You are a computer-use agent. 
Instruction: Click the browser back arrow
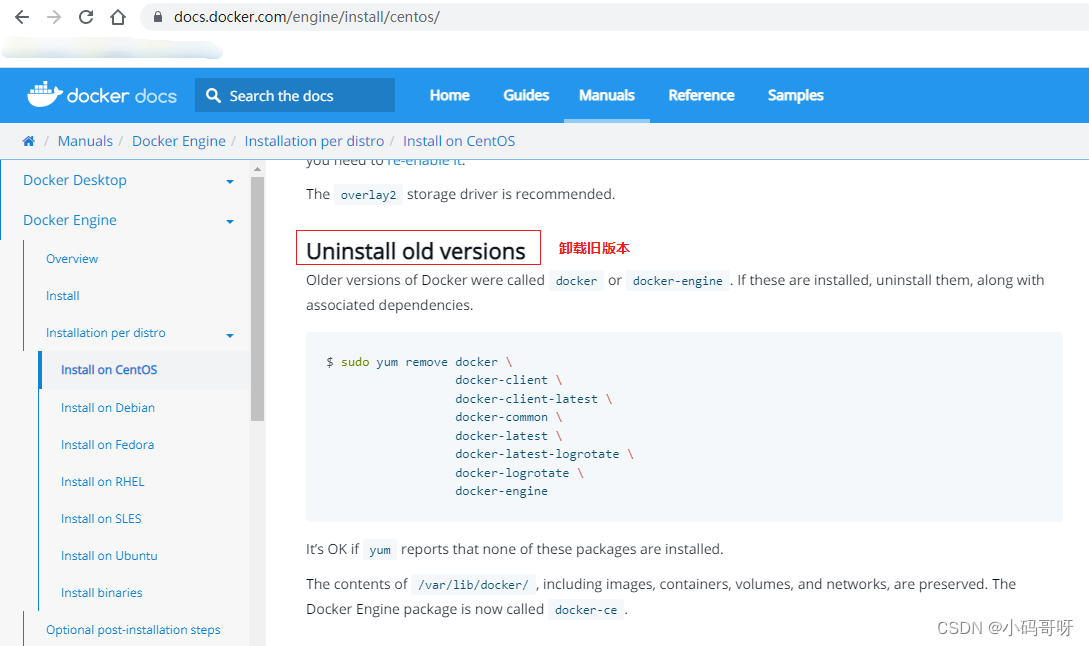[x=21, y=17]
